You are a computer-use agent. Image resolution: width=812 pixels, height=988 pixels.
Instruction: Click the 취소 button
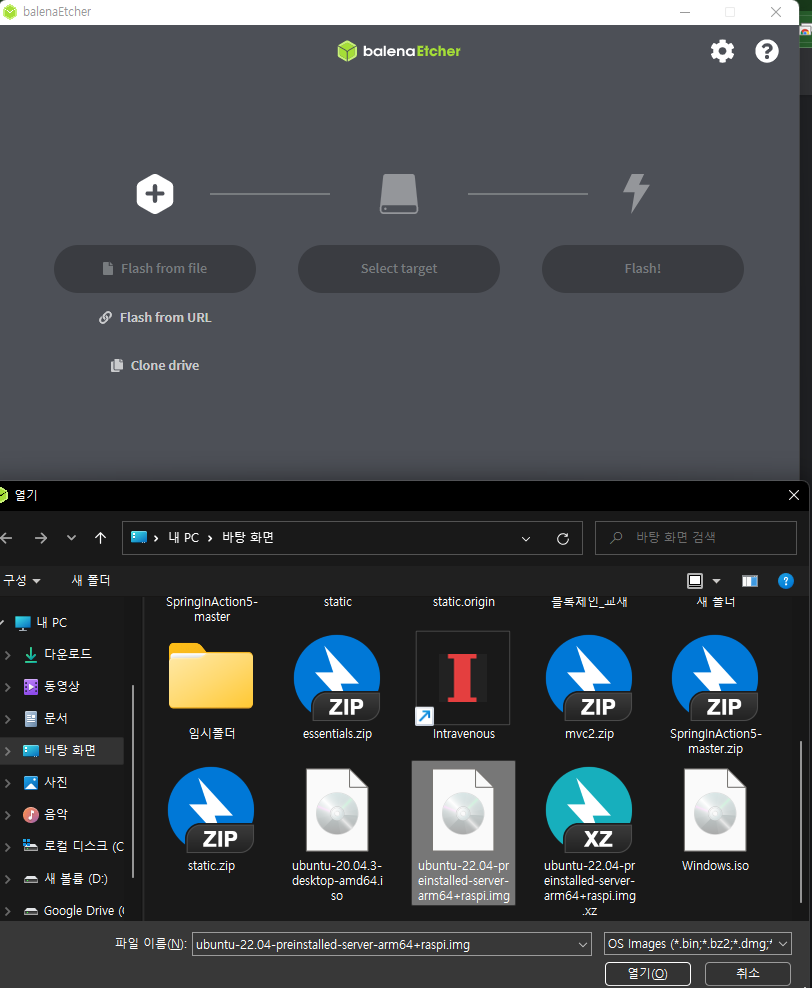(748, 974)
